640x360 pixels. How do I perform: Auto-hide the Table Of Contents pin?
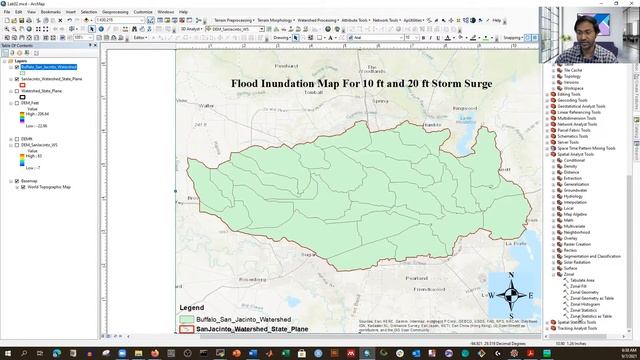pyautogui.click(x=90, y=45)
